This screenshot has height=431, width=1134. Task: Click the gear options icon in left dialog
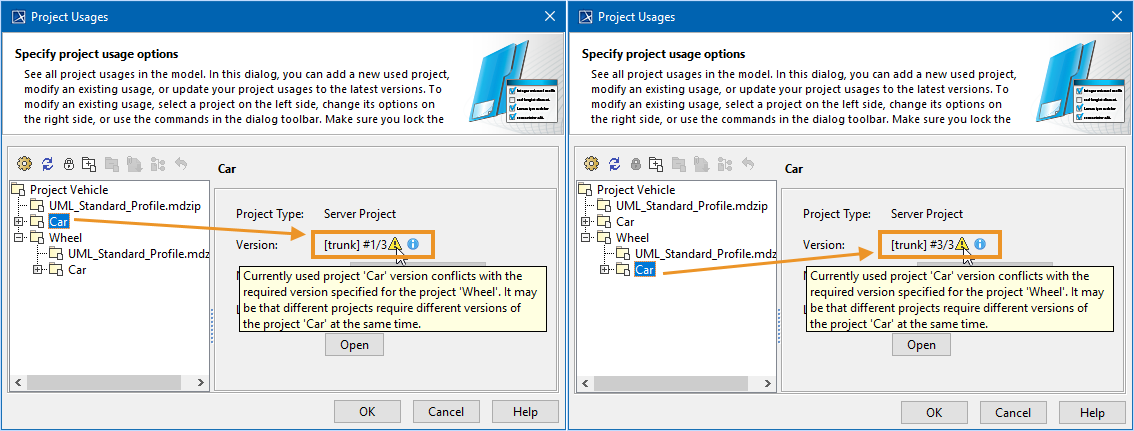[26, 164]
